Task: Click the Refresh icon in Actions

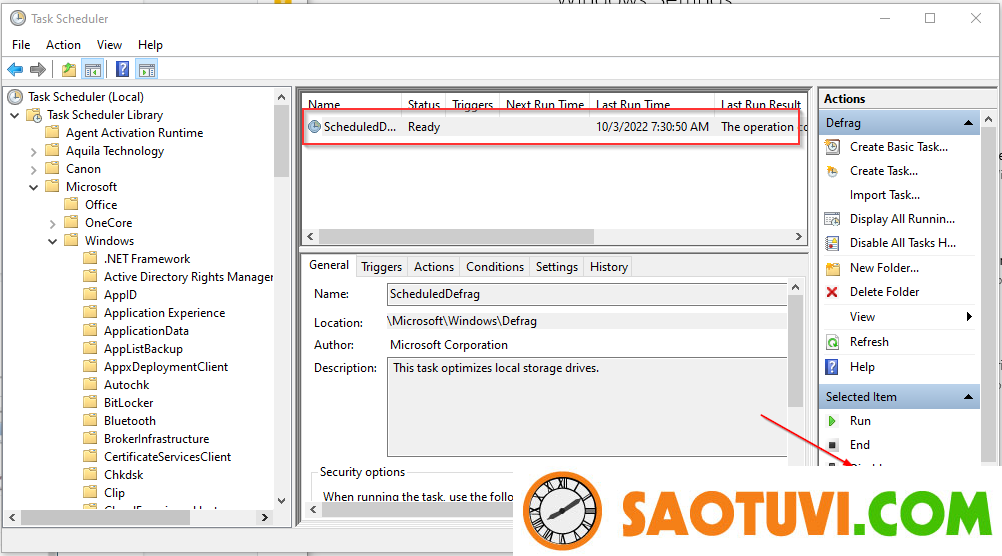Action: (832, 342)
